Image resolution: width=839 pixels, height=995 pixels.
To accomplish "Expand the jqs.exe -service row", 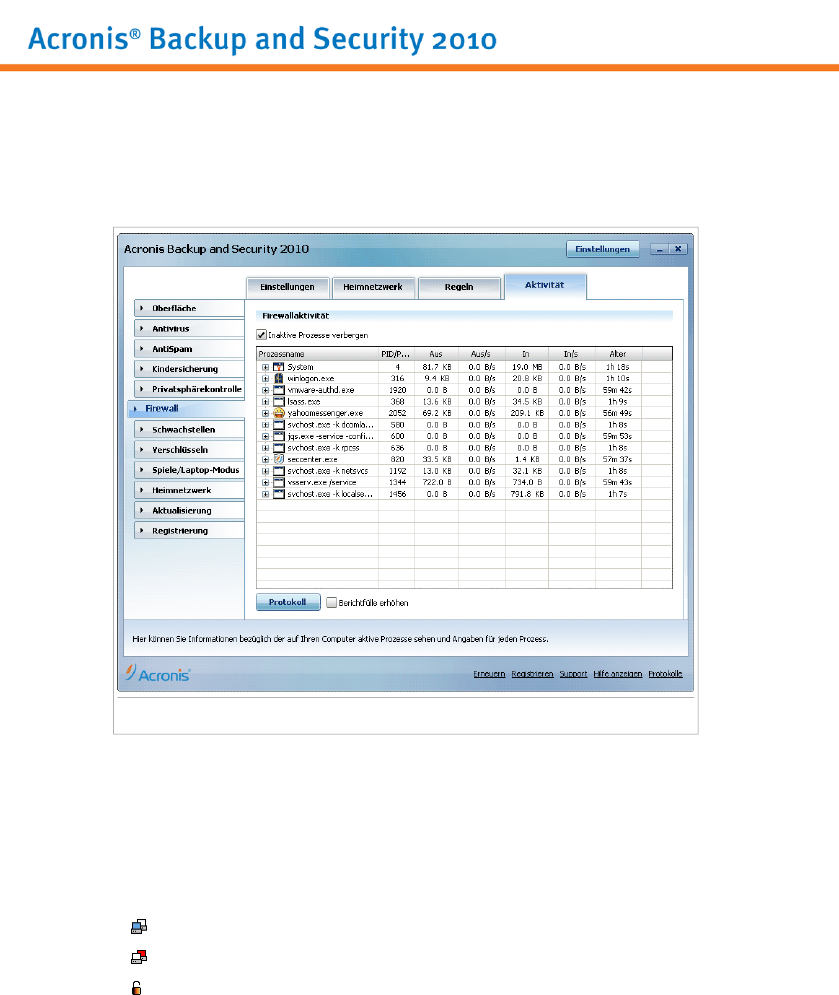I will click(265, 436).
